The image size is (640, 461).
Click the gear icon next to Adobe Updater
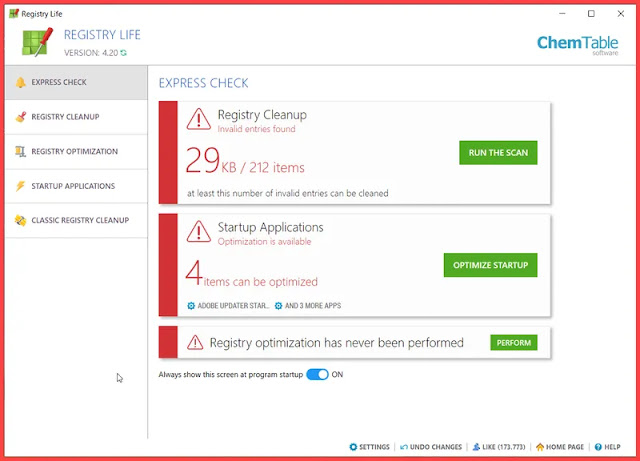point(191,305)
